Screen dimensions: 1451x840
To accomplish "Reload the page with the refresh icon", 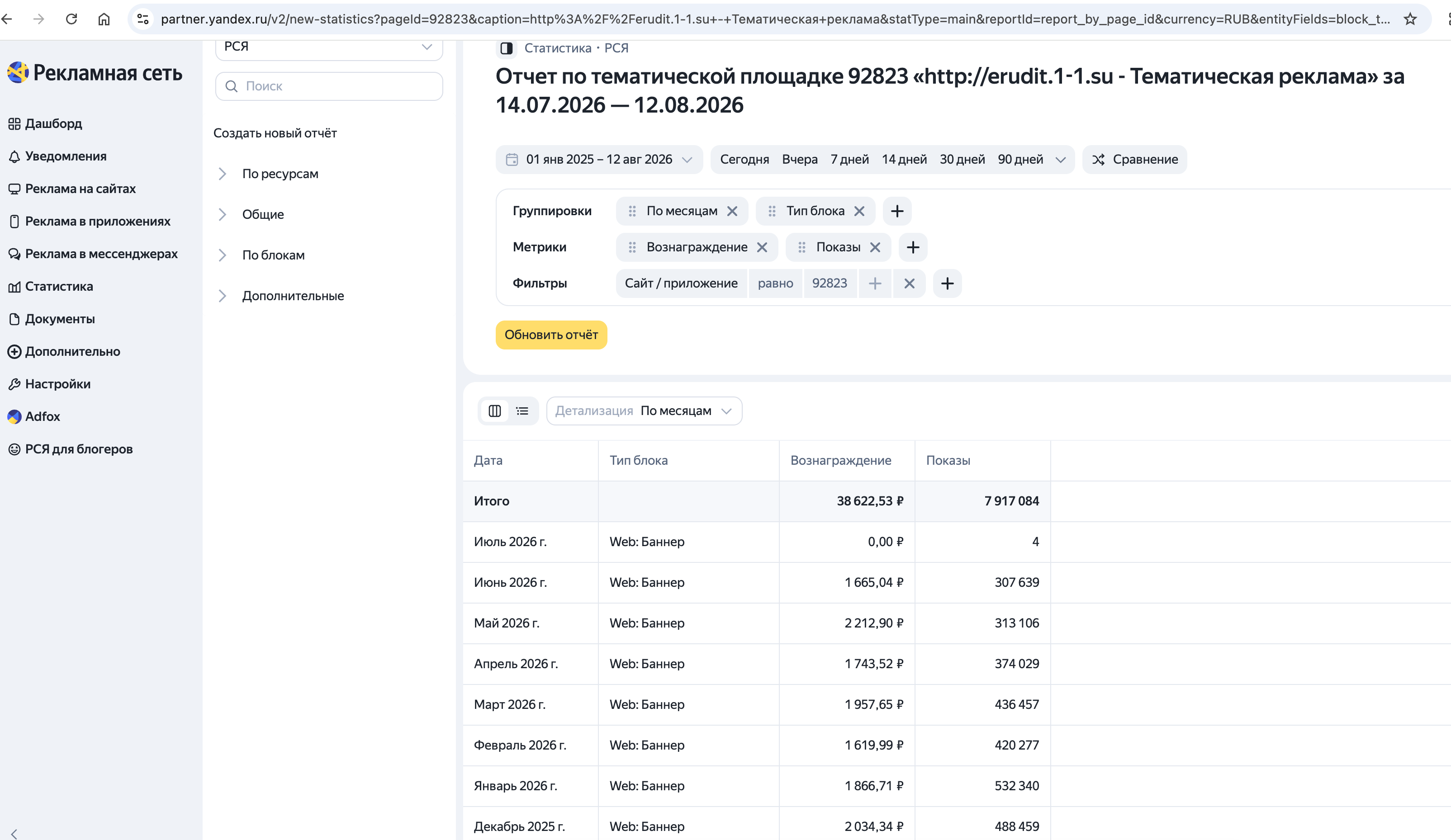I will tap(71, 19).
